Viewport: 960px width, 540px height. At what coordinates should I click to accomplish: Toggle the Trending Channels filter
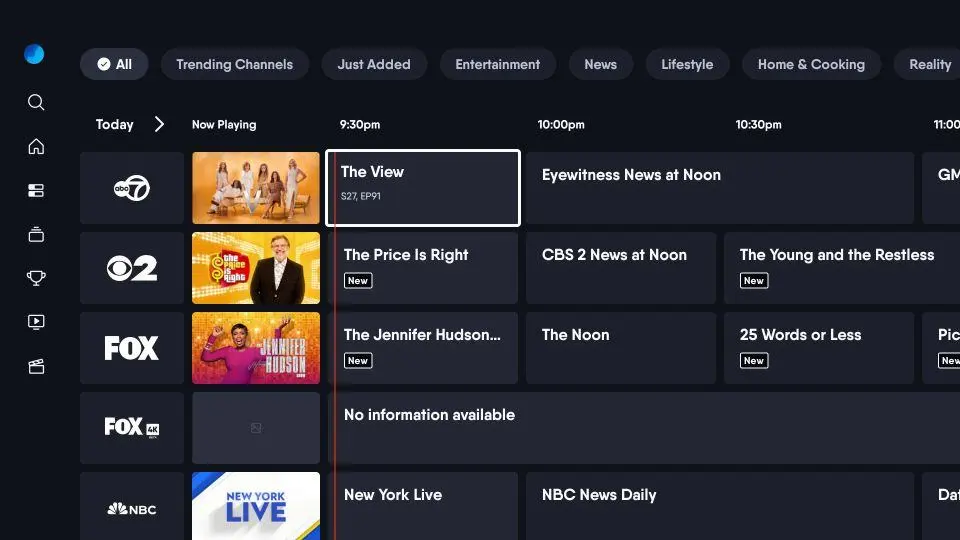pos(234,64)
